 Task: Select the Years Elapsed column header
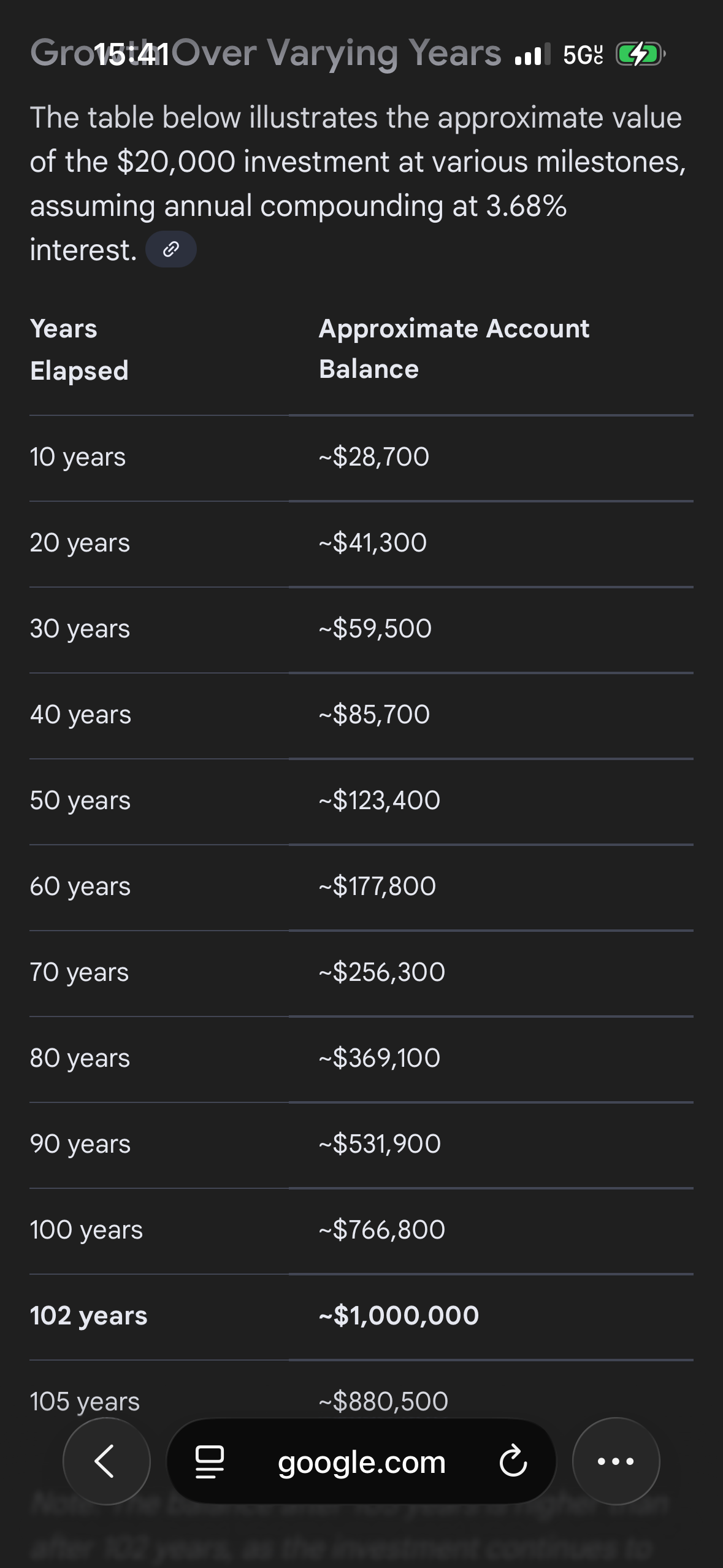(x=79, y=349)
